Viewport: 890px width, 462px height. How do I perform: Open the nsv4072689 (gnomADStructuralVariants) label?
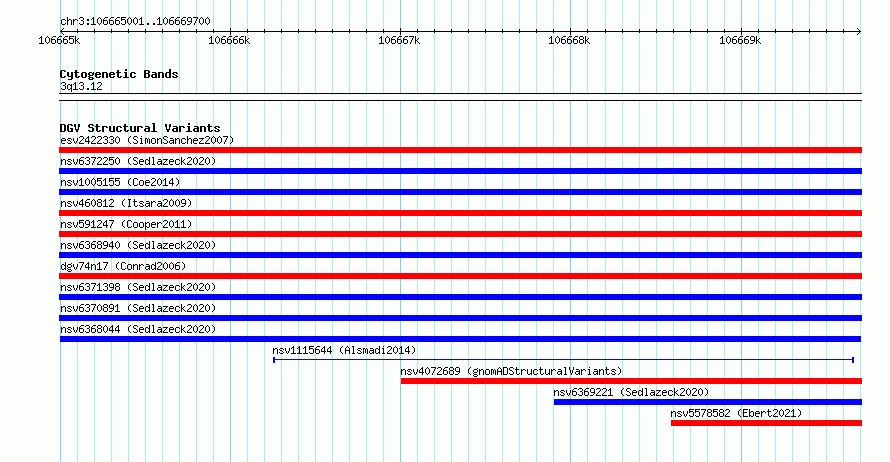pos(511,371)
